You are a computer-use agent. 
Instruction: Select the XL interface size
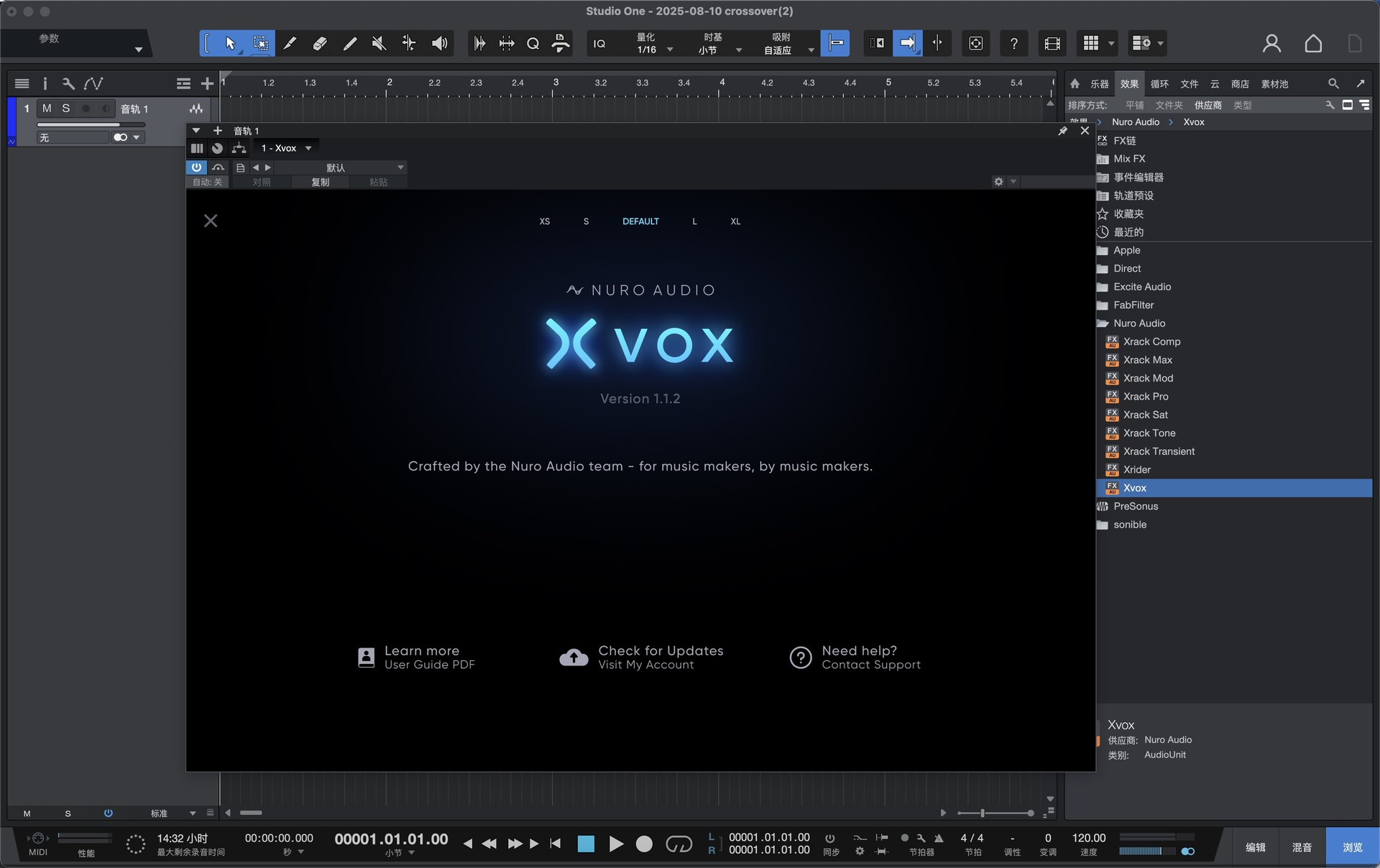tap(735, 221)
